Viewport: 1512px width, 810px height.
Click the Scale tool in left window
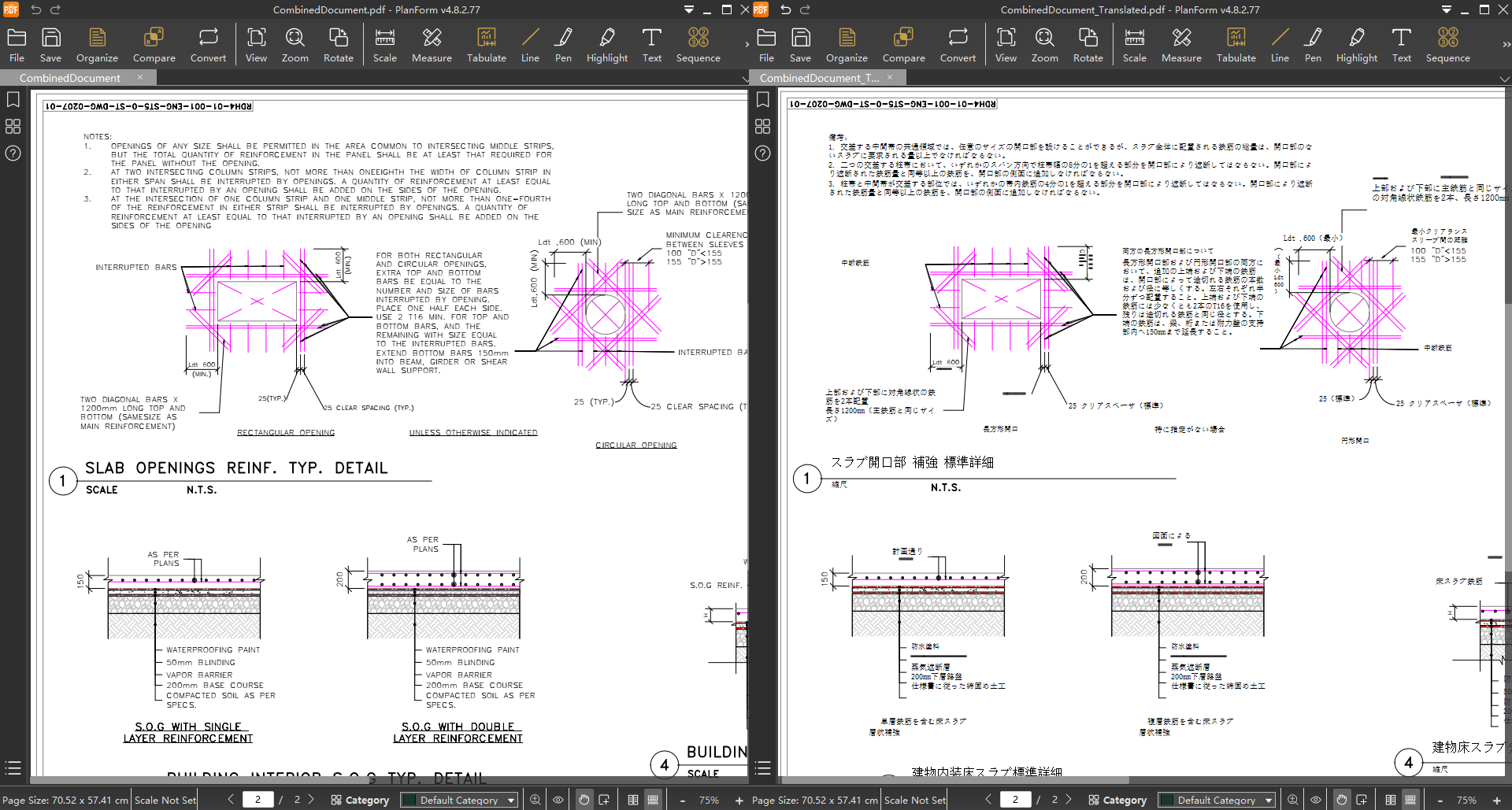pyautogui.click(x=384, y=45)
